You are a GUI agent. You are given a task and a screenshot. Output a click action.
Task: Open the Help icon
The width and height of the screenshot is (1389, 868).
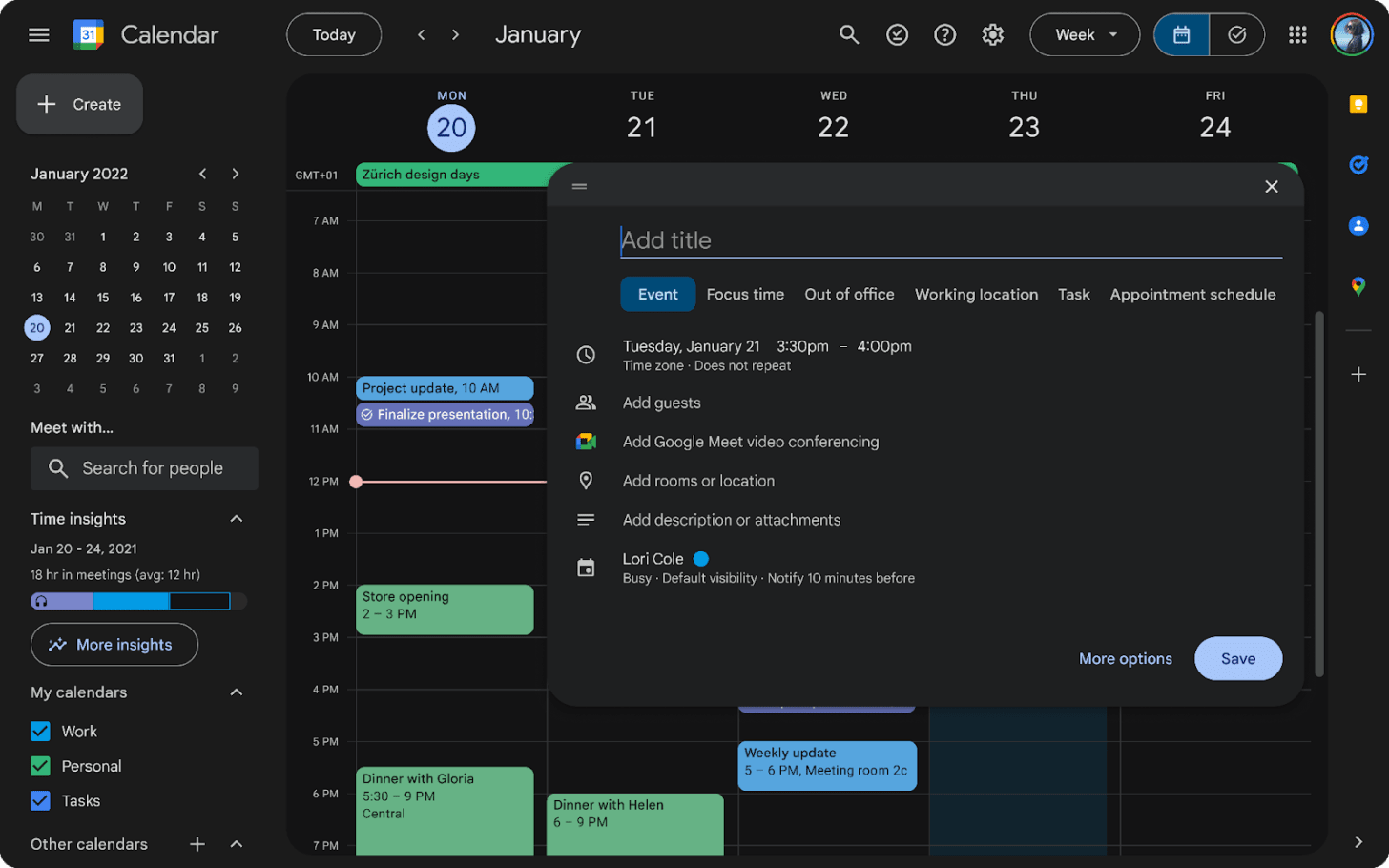(944, 34)
